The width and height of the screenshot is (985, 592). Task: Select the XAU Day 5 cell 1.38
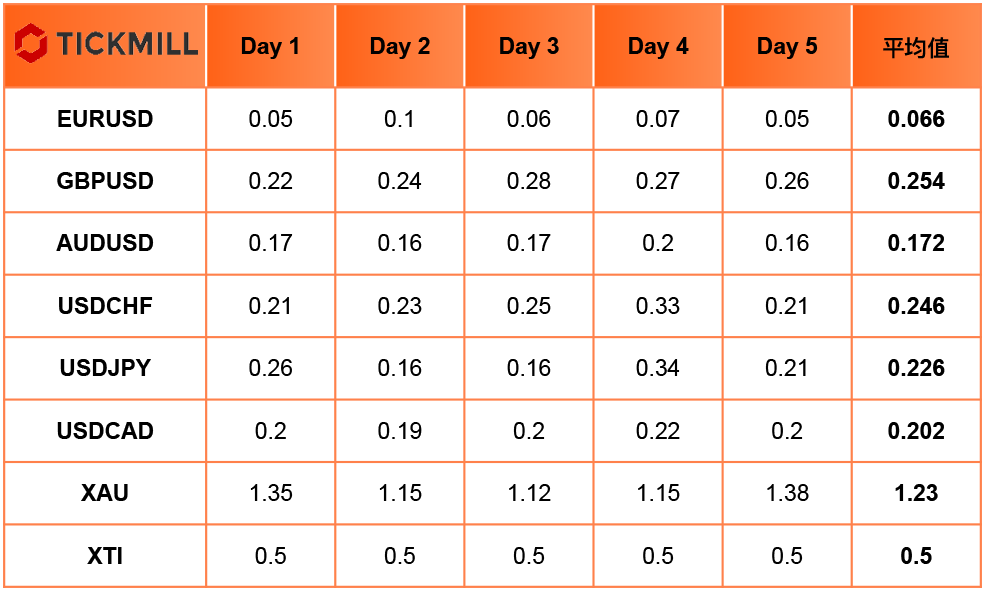pos(786,493)
